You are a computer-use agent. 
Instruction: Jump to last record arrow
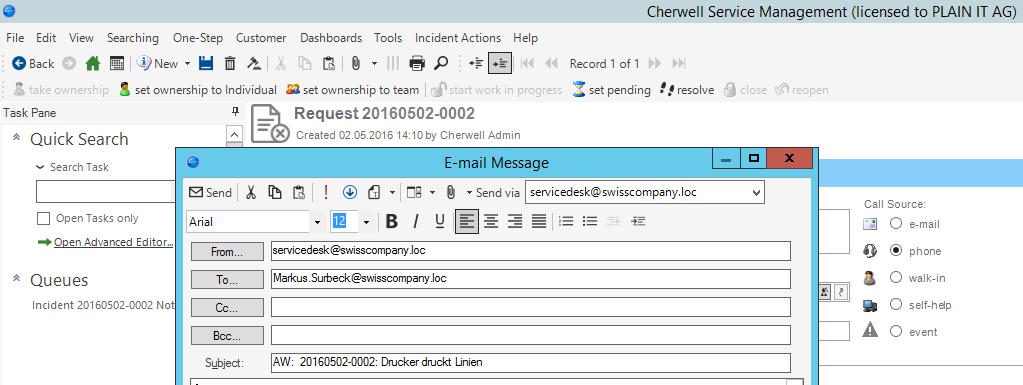(x=679, y=63)
